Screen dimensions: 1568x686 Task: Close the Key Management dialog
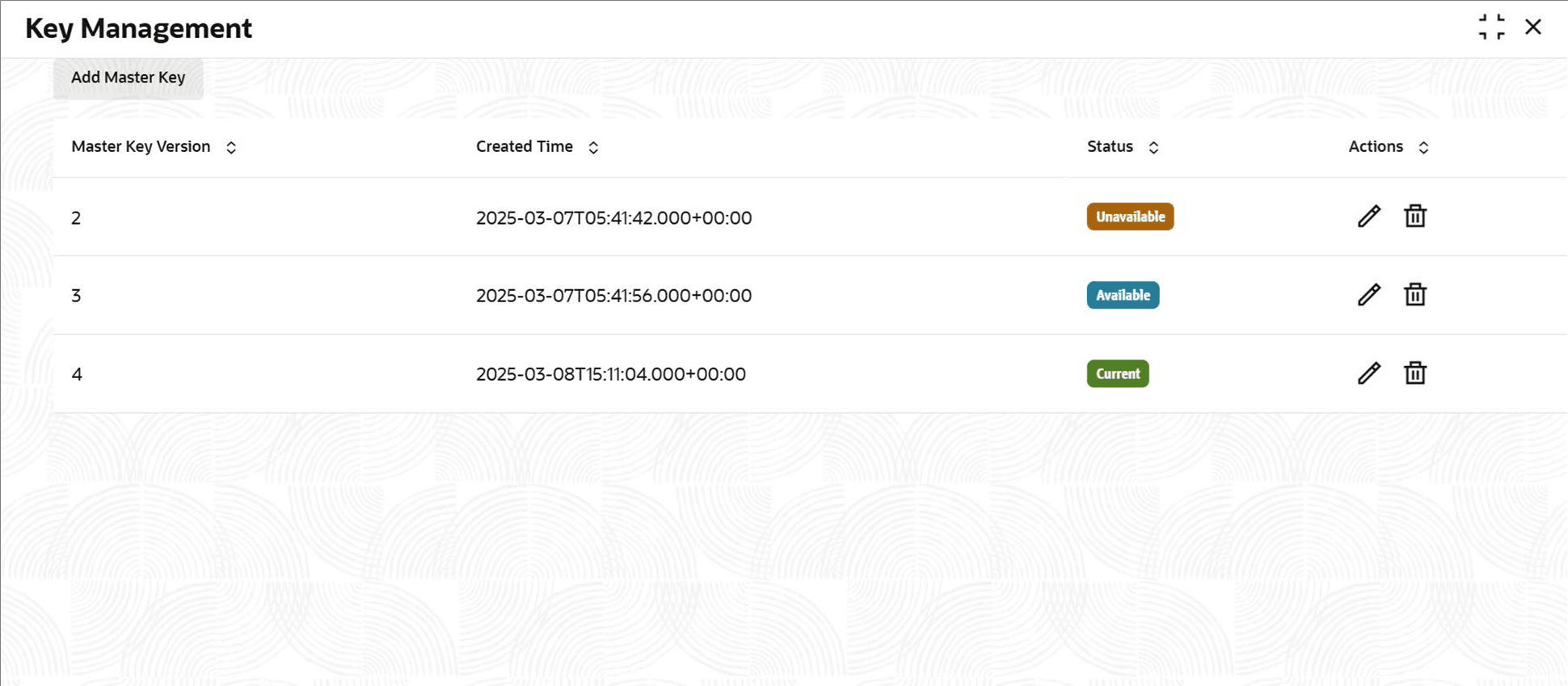point(1533,27)
